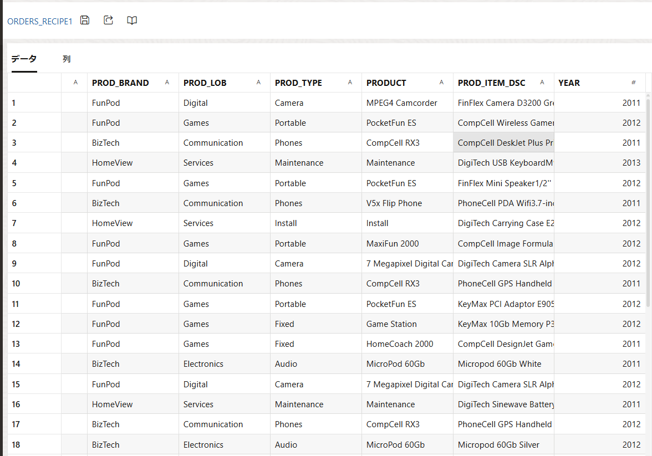
Task: Switch to the データ tab
Action: coord(24,59)
